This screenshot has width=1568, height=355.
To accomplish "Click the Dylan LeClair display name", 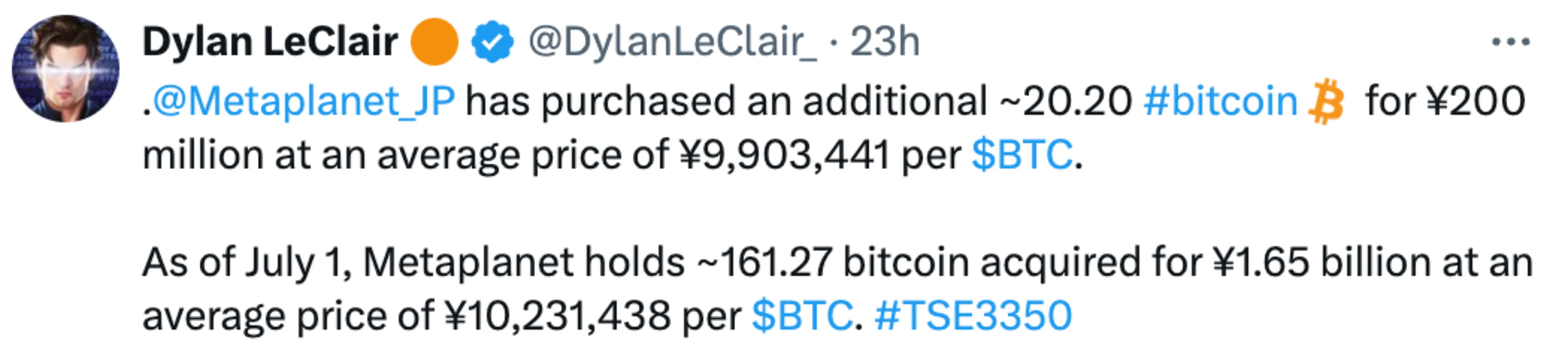I will [x=270, y=42].
